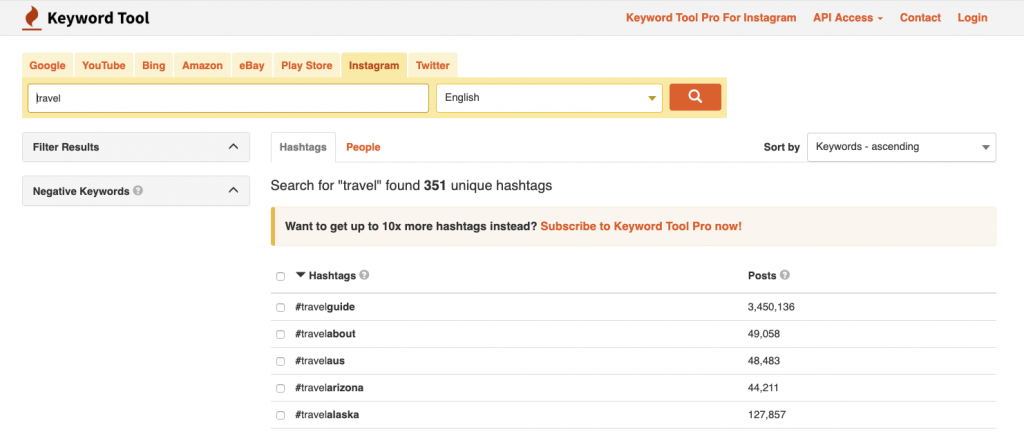1024x432 pixels.
Task: Switch to the eBay tab
Action: [251, 65]
